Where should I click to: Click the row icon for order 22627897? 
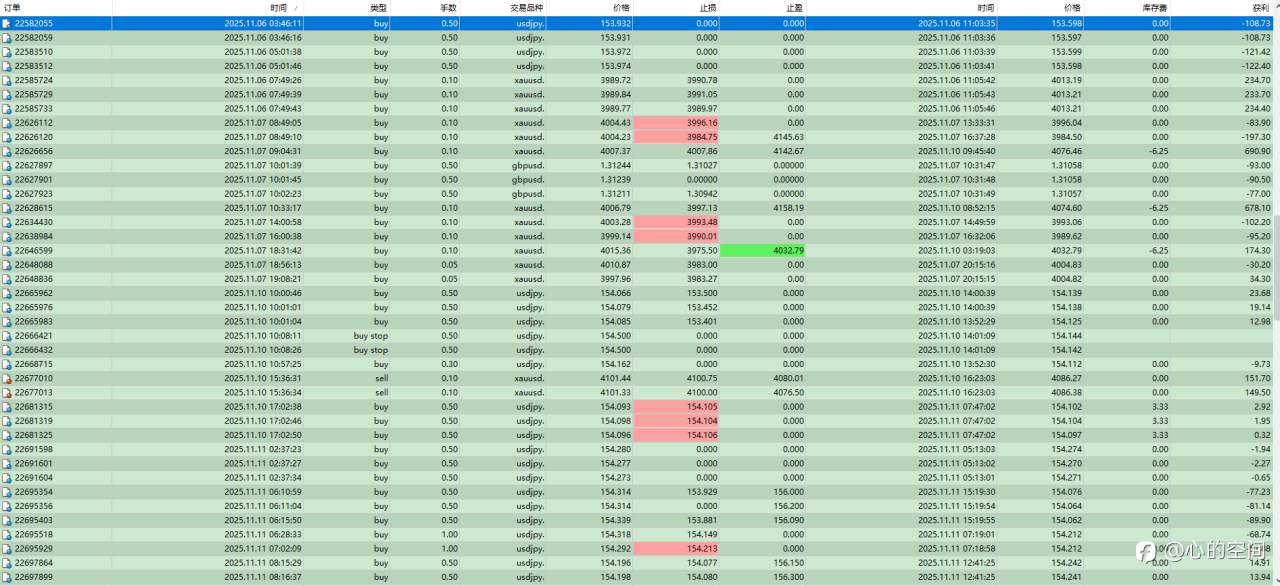coord(6,165)
